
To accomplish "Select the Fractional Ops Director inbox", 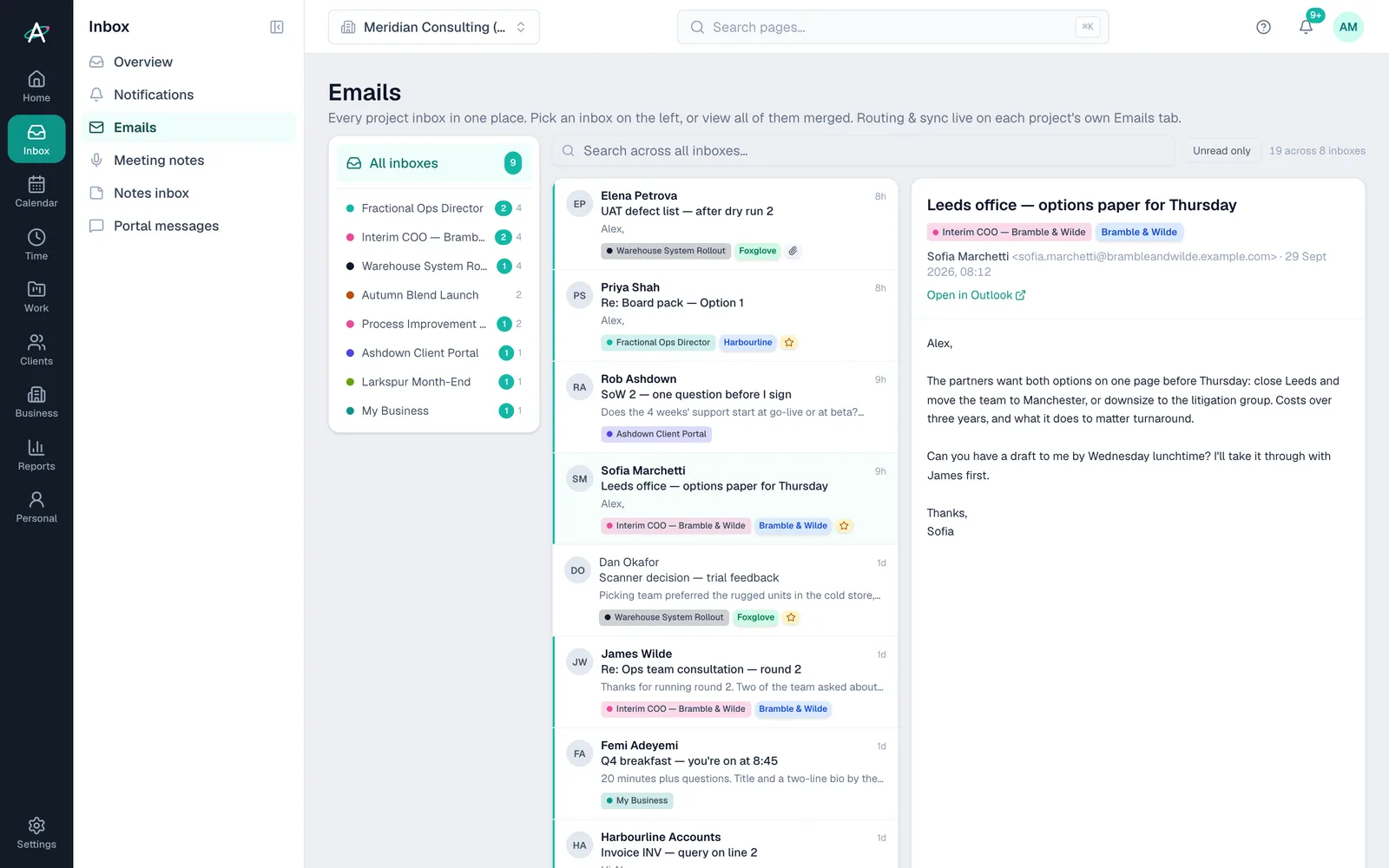I will pyautogui.click(x=434, y=208).
